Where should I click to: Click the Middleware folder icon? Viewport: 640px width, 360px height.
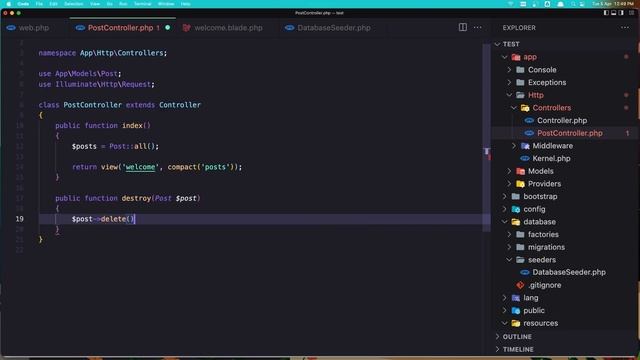click(525, 146)
